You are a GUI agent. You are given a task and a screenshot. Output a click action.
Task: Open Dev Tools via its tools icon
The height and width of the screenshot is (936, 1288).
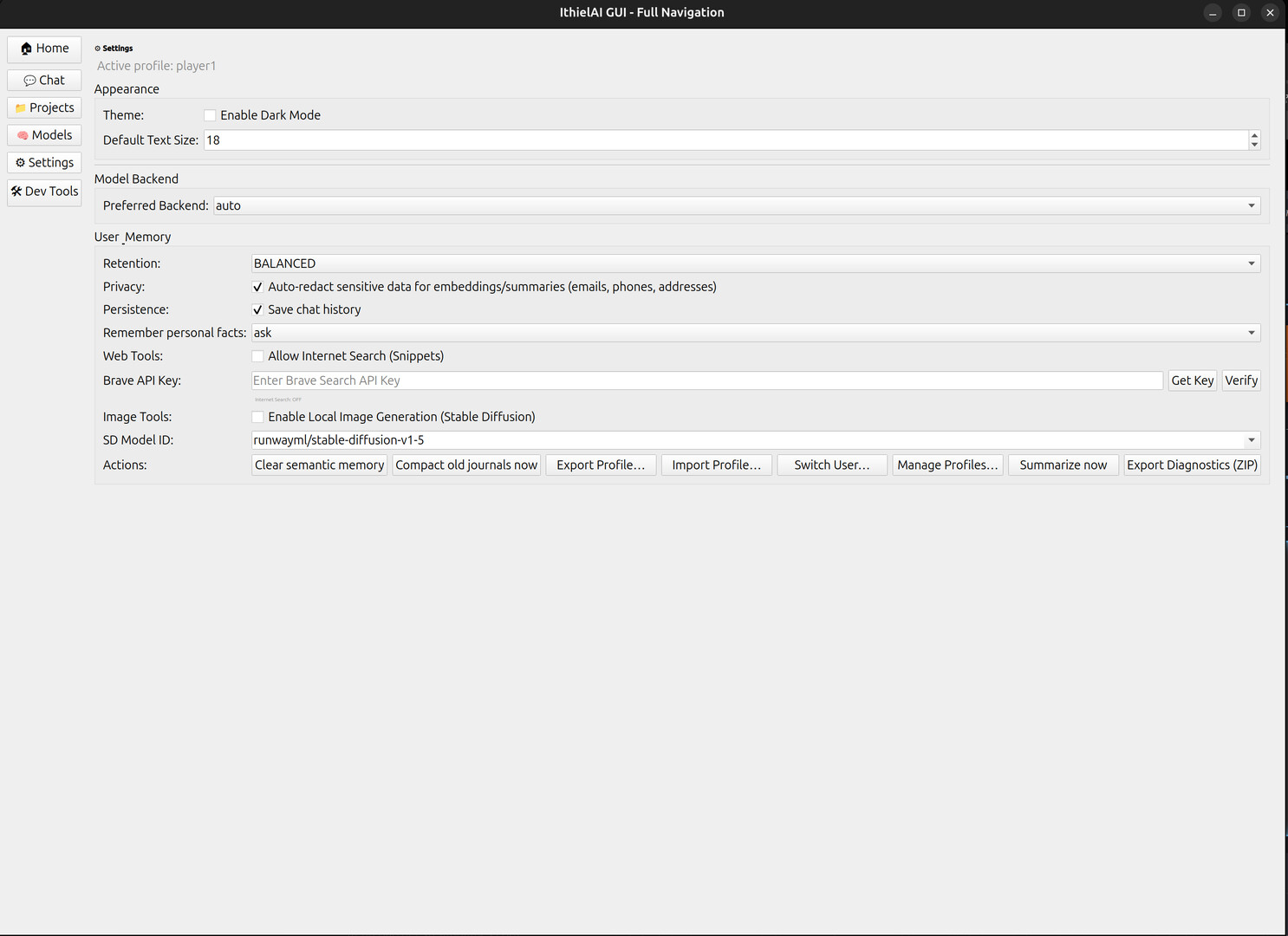[x=16, y=192]
